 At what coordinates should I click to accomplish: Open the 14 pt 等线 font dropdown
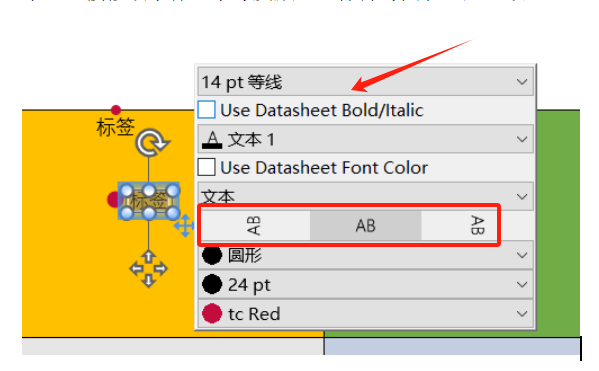coord(366,82)
